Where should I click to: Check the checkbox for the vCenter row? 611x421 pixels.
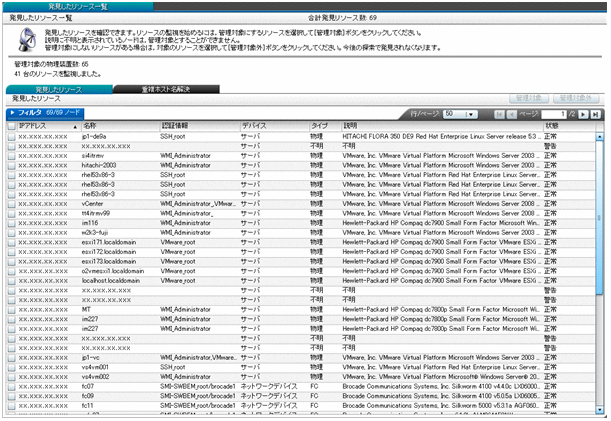[x=12, y=203]
